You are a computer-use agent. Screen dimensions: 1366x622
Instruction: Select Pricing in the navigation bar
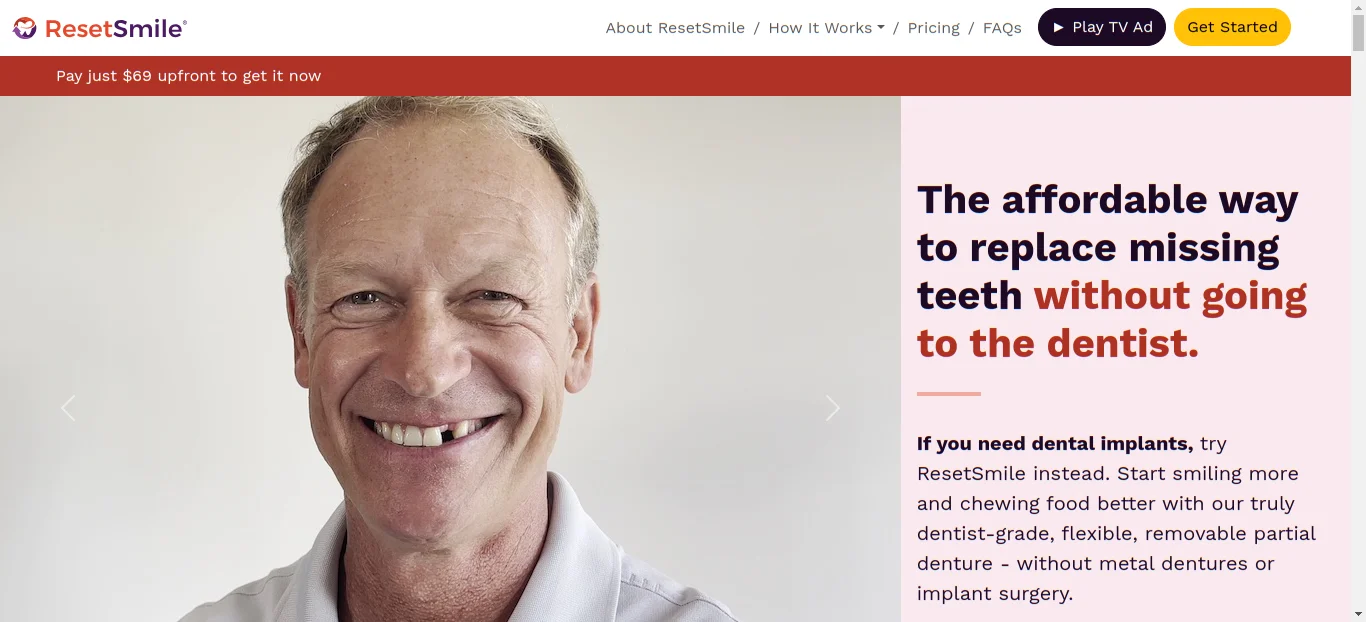pyautogui.click(x=933, y=28)
